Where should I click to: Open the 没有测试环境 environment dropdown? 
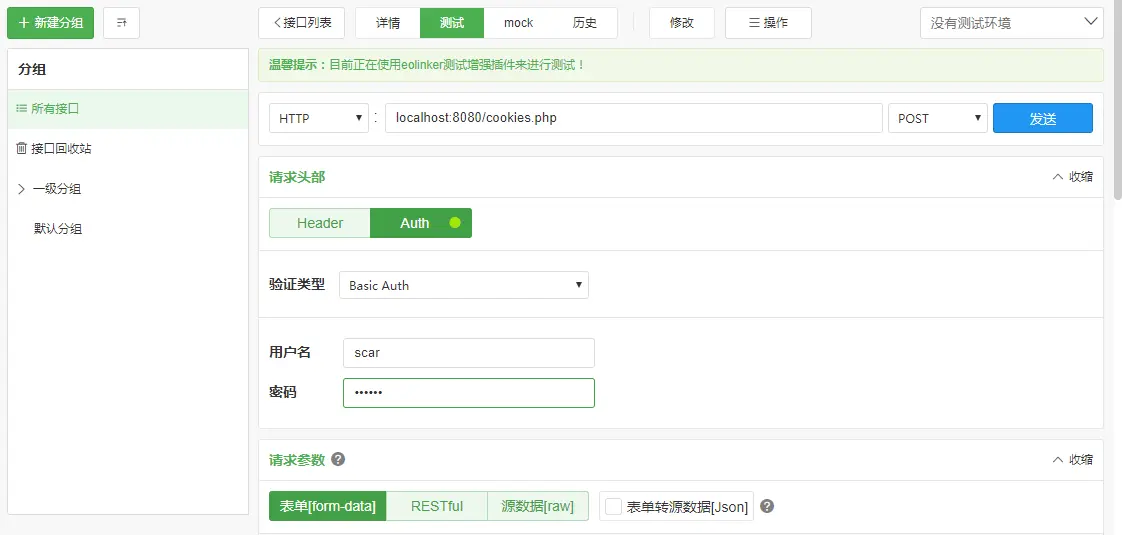tap(1012, 23)
